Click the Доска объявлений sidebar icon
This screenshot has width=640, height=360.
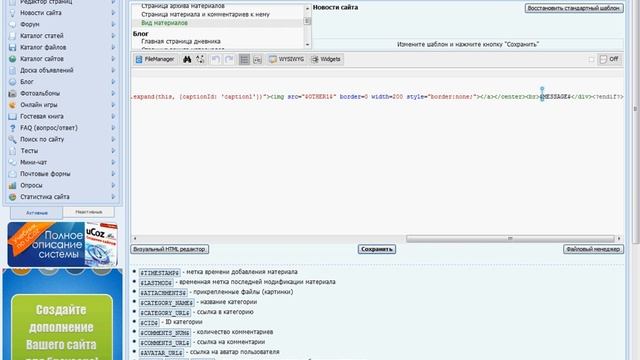(x=13, y=70)
